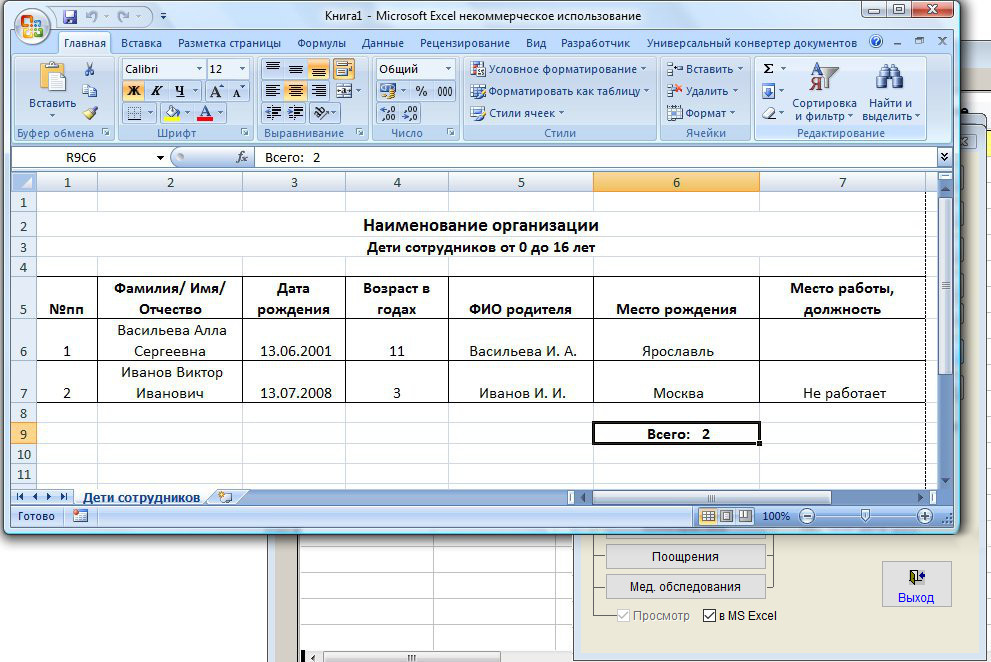Click the cell containing Ярославль

coord(675,351)
